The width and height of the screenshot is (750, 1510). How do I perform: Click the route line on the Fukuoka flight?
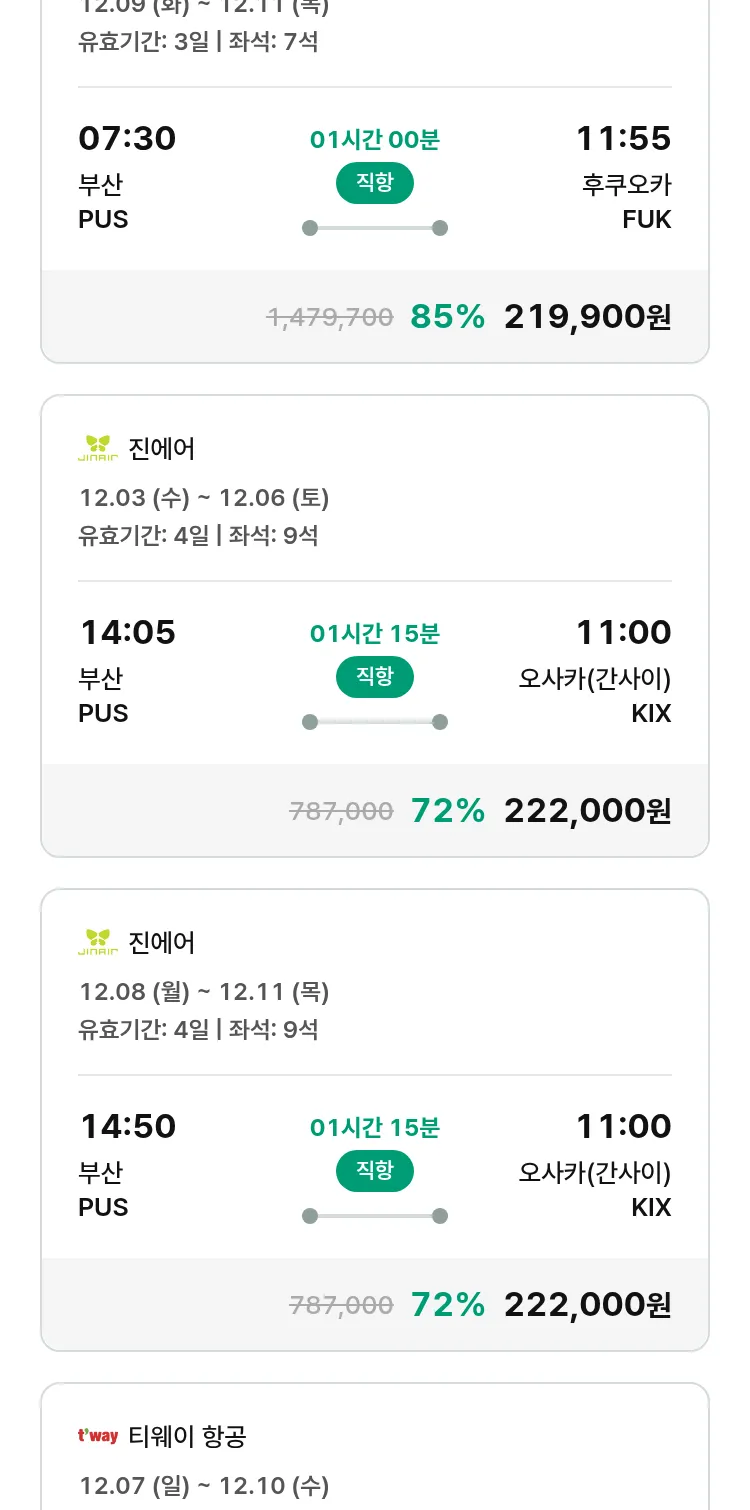tap(374, 228)
